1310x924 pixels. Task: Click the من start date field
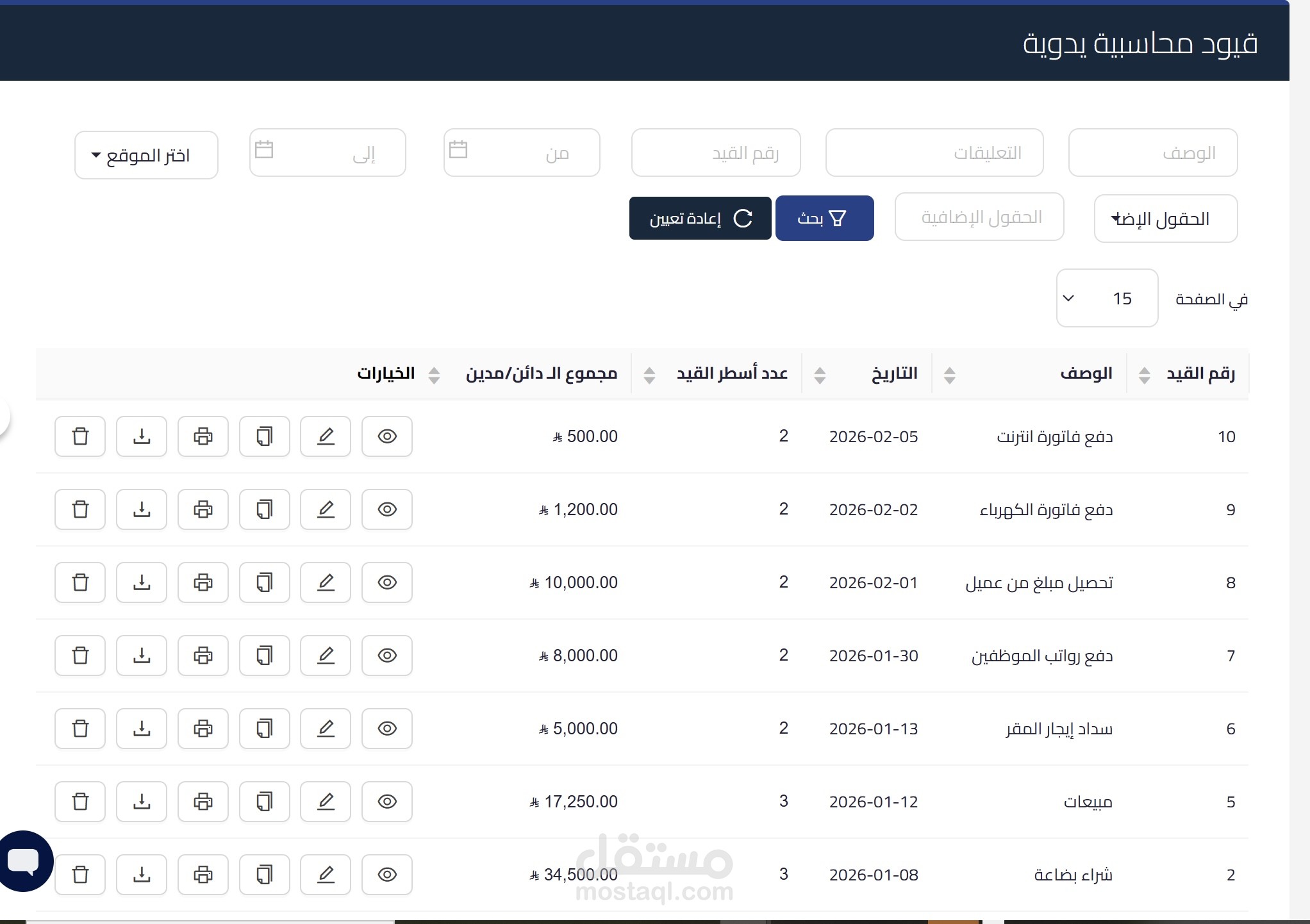click(522, 153)
